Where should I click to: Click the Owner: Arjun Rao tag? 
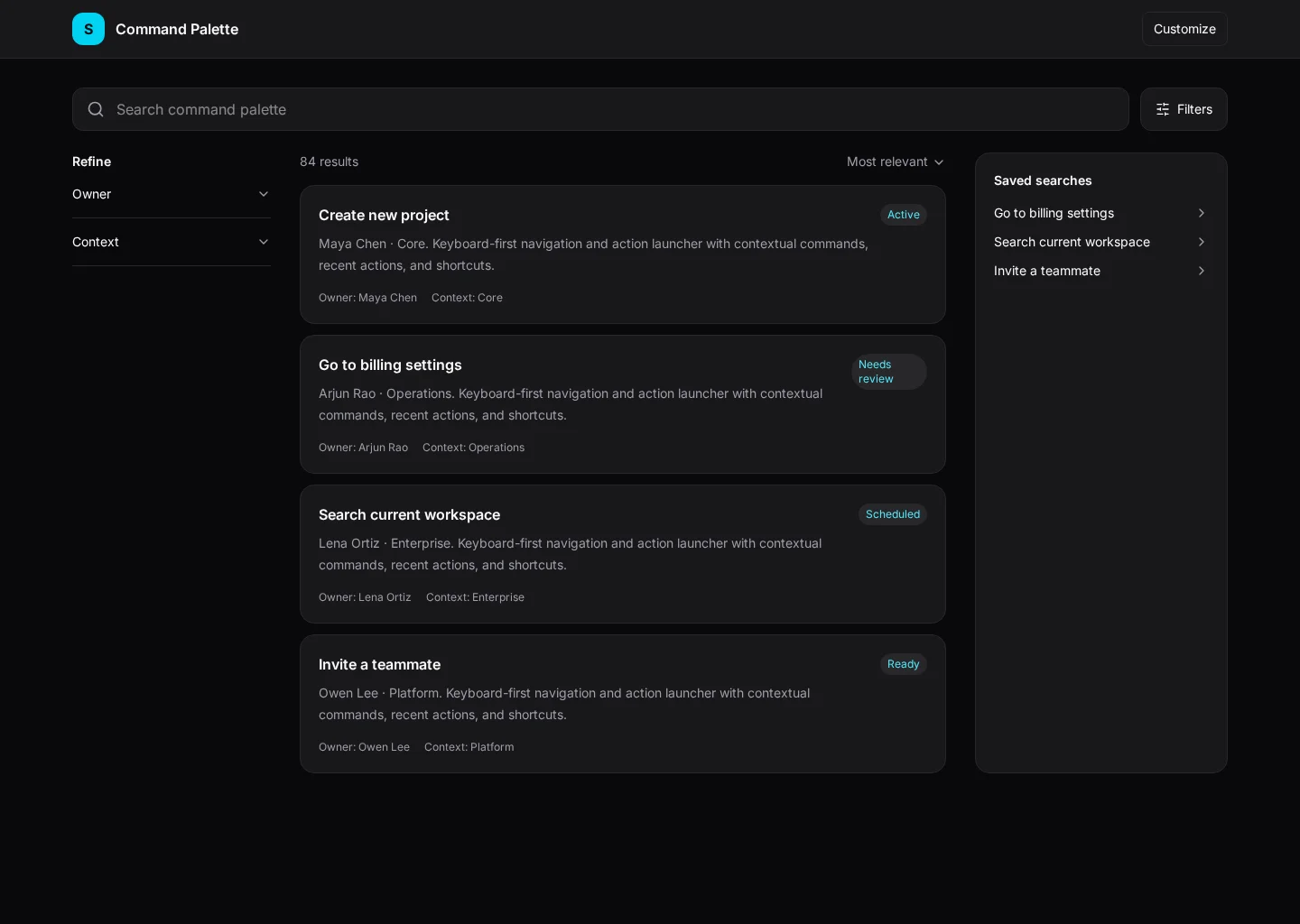(363, 448)
